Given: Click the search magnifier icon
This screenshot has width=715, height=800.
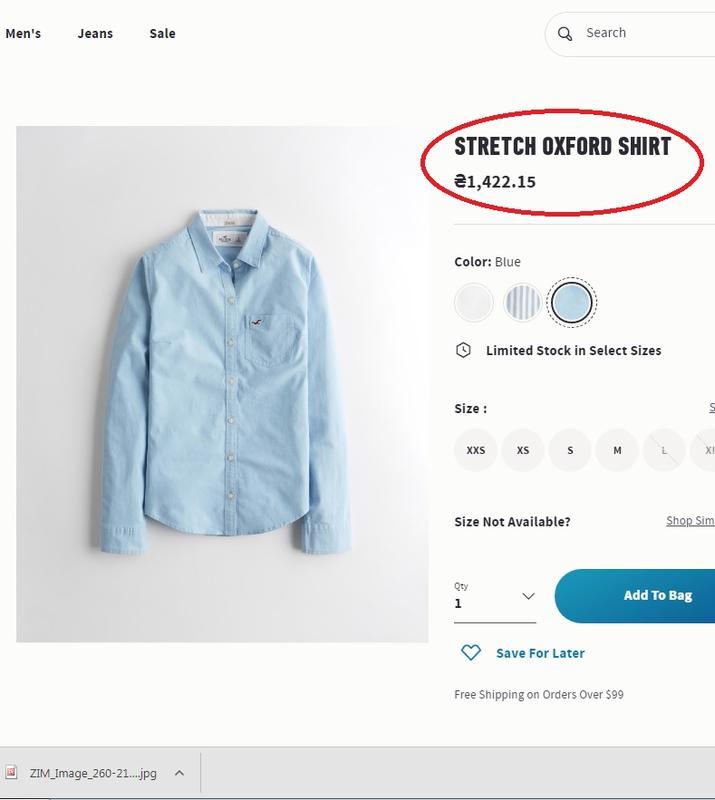Looking at the screenshot, I should point(565,34).
